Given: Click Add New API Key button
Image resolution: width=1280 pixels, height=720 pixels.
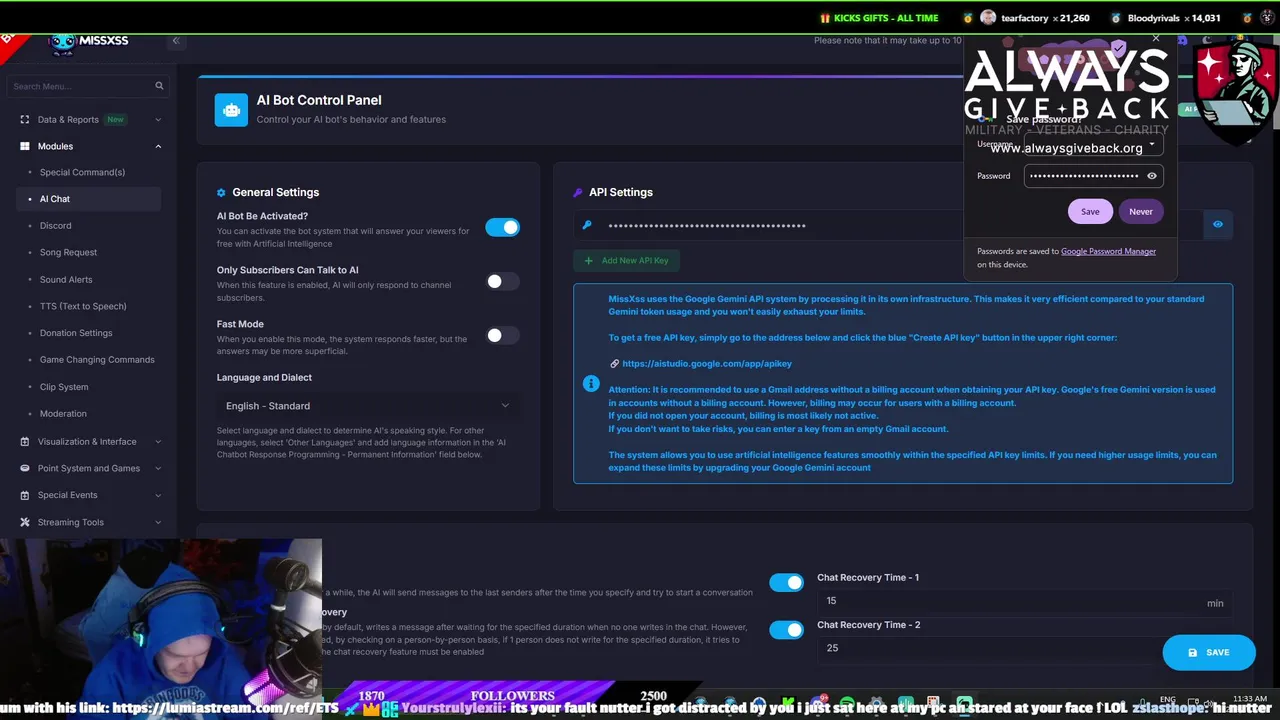Looking at the screenshot, I should point(626,261).
